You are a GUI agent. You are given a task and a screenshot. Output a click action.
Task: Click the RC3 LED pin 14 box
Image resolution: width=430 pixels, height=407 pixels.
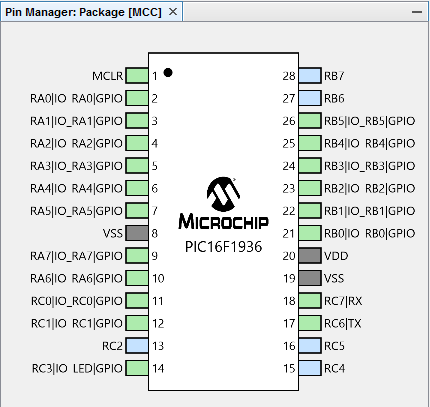pos(137,368)
